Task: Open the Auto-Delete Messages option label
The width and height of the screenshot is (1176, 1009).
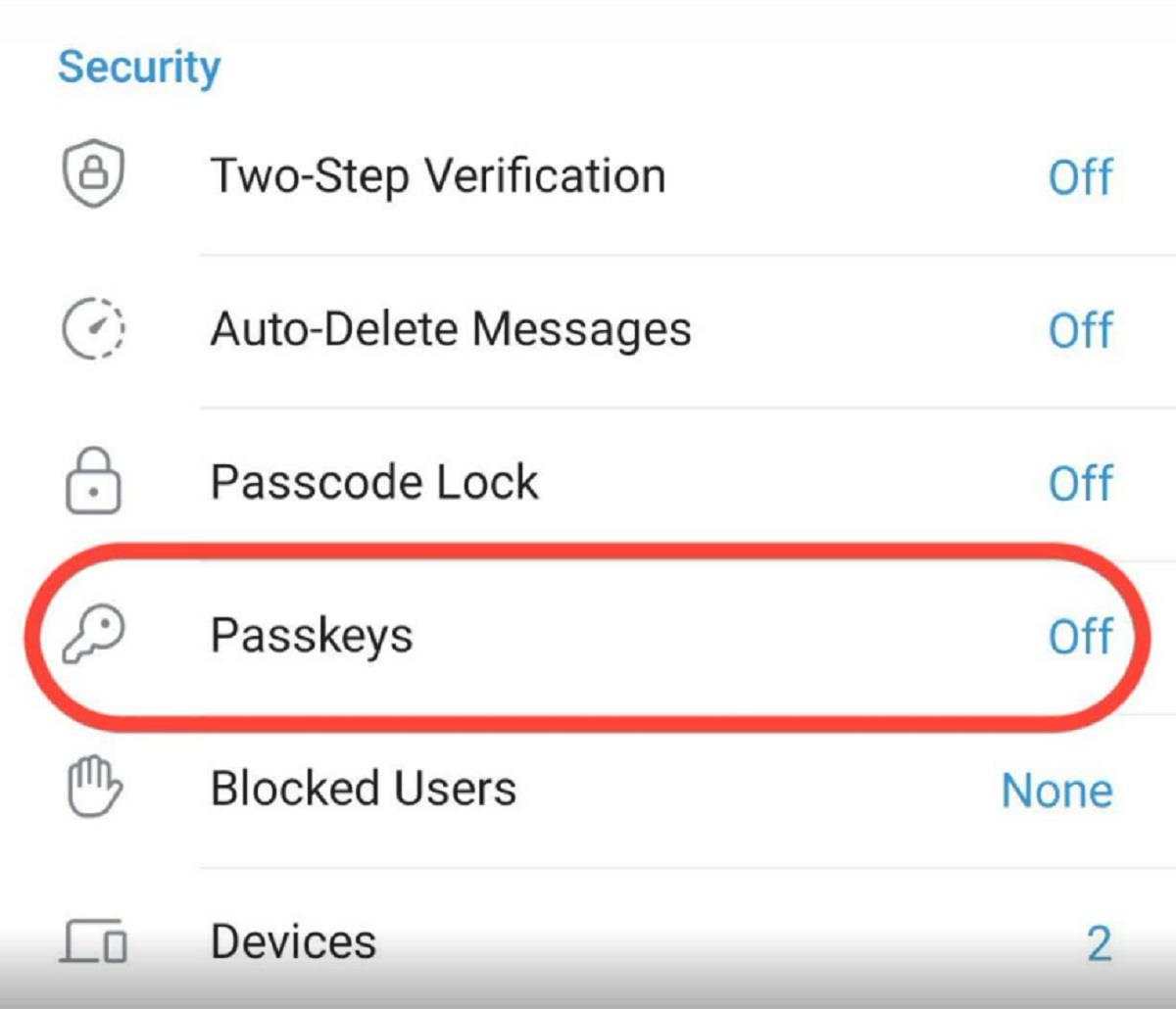Action: [x=451, y=330]
